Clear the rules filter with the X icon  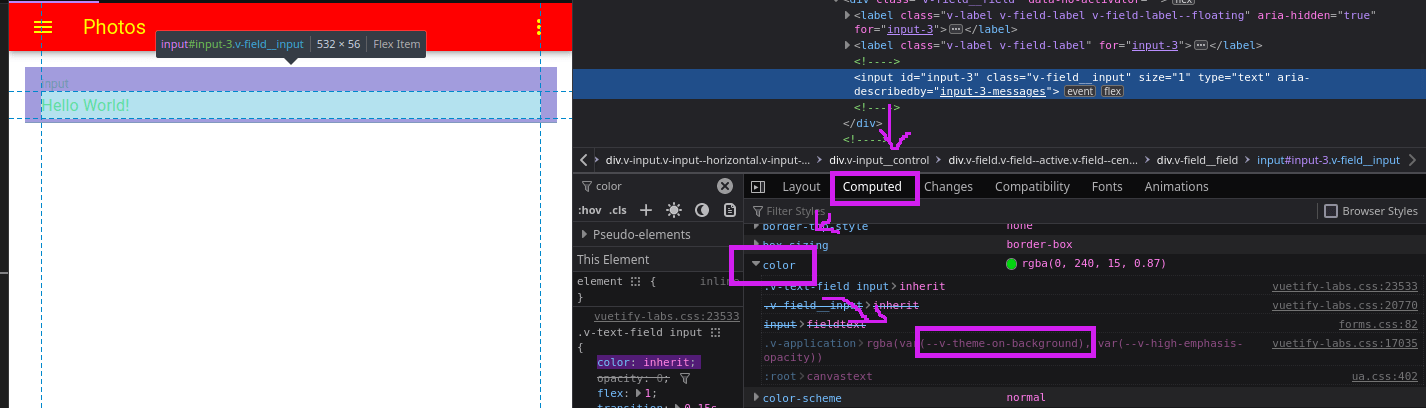[x=725, y=186]
